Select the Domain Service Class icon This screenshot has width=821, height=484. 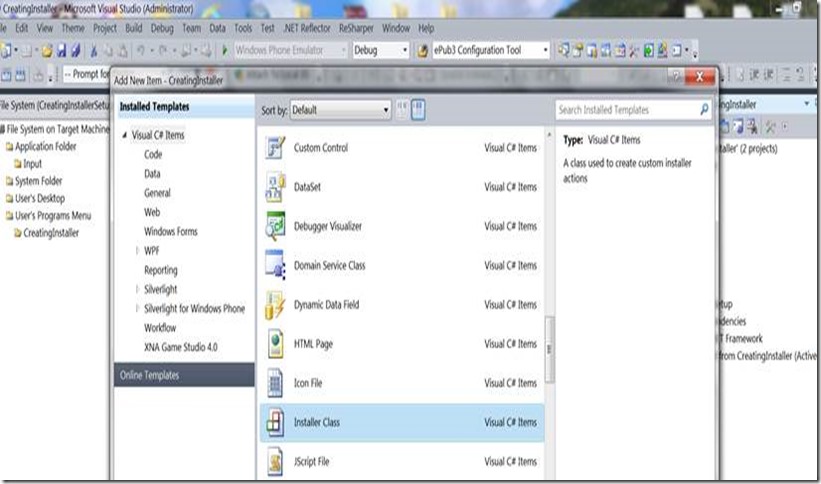[x=274, y=265]
